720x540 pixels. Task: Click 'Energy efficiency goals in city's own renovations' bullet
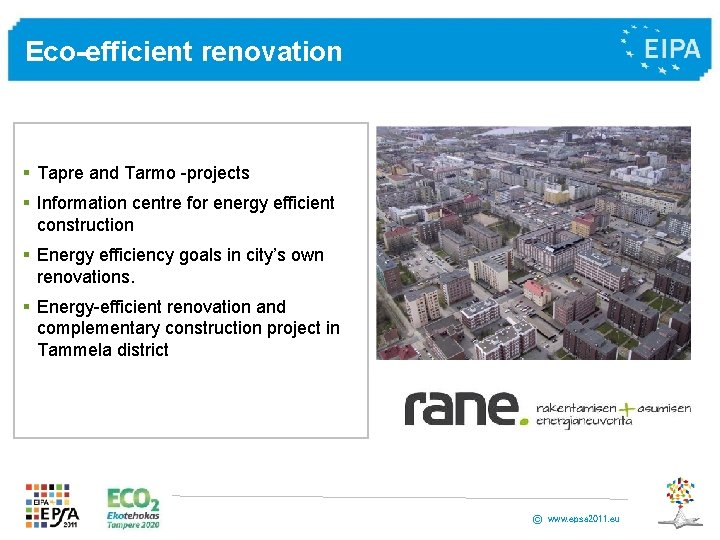pos(180,265)
